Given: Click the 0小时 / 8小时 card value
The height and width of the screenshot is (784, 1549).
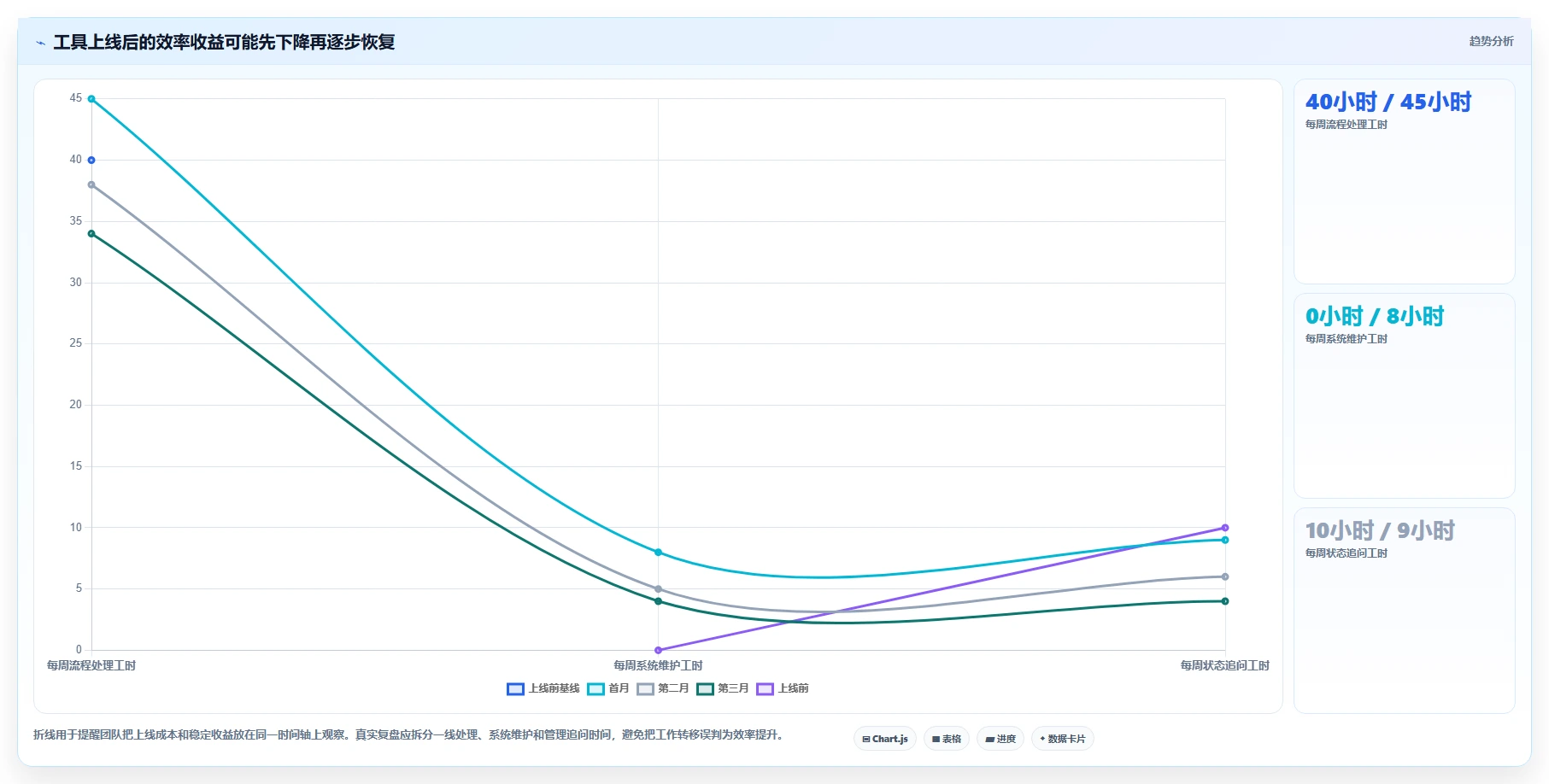Looking at the screenshot, I should point(1375,317).
